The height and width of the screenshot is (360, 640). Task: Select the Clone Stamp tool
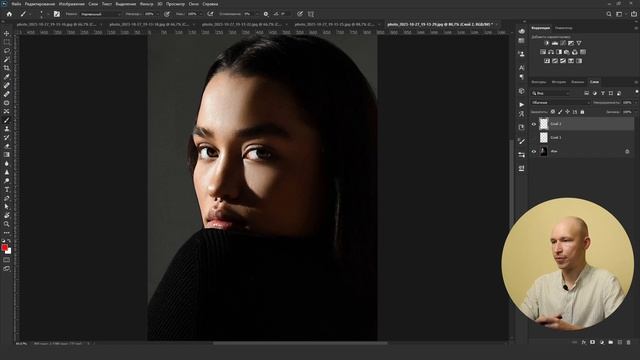[7, 128]
